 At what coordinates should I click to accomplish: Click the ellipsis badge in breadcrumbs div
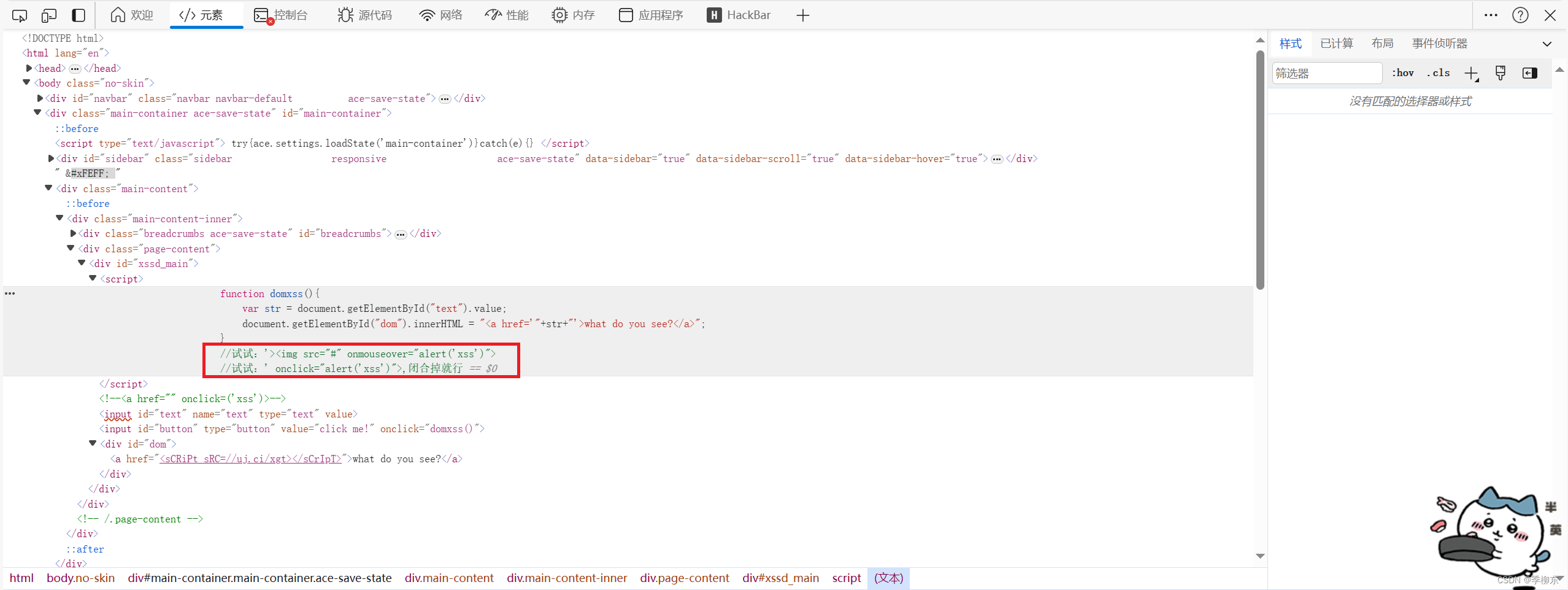[x=401, y=235]
